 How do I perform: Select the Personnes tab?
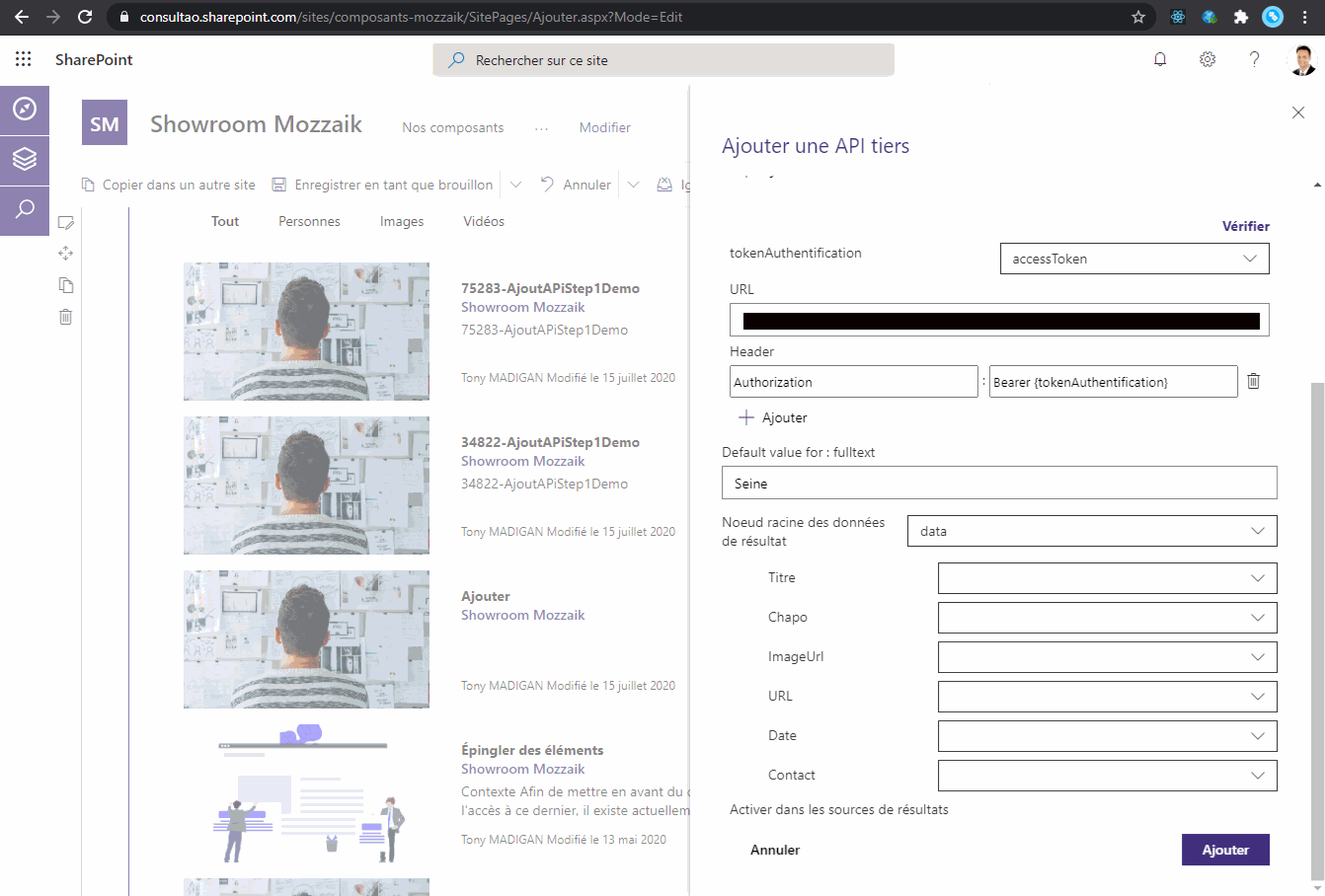click(x=309, y=221)
